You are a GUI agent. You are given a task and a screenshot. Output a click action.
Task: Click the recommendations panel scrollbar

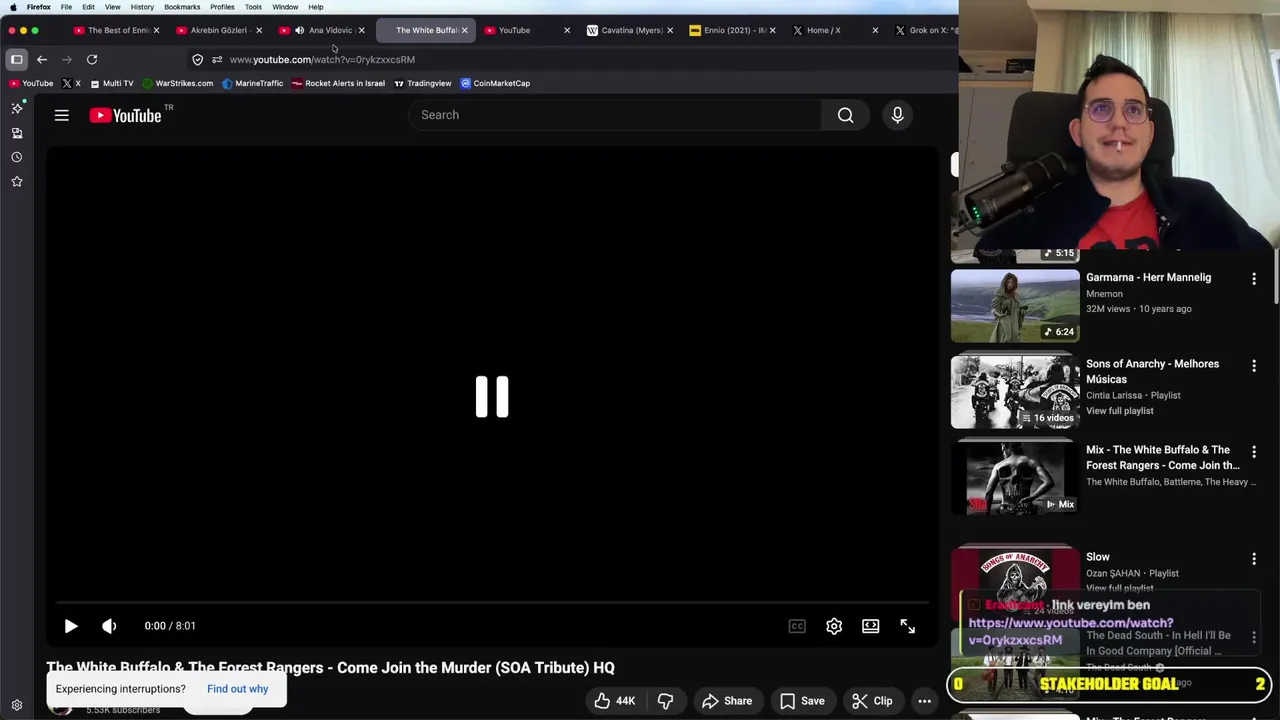click(1276, 275)
